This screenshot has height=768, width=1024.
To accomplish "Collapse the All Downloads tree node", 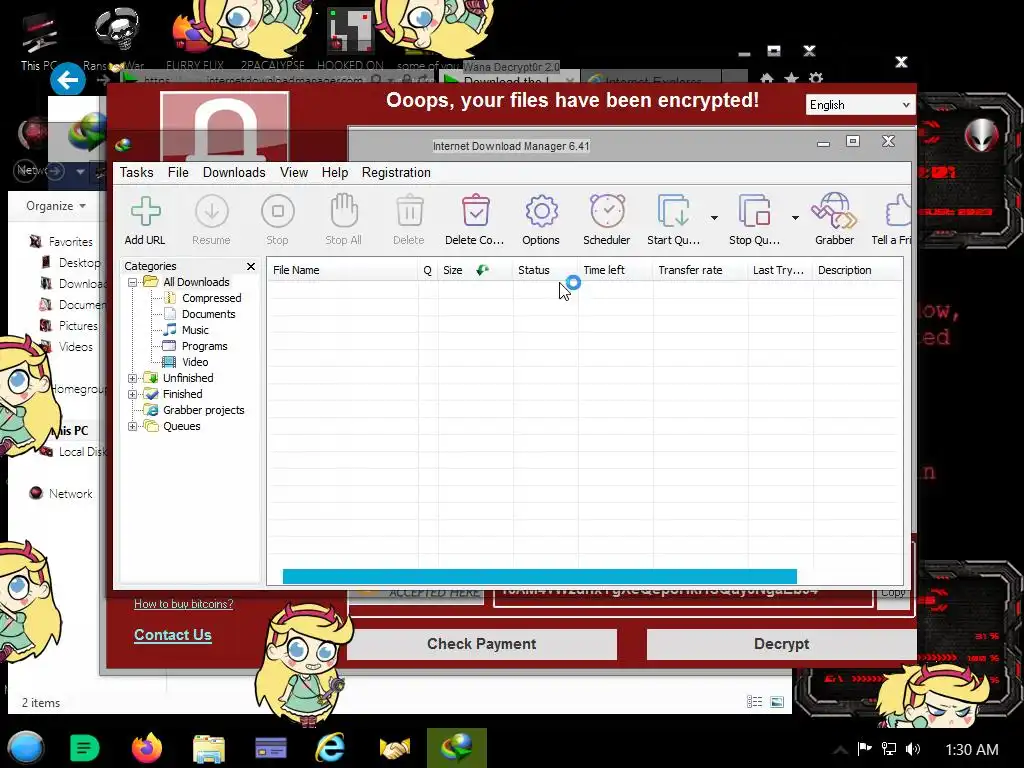I will click(x=133, y=282).
